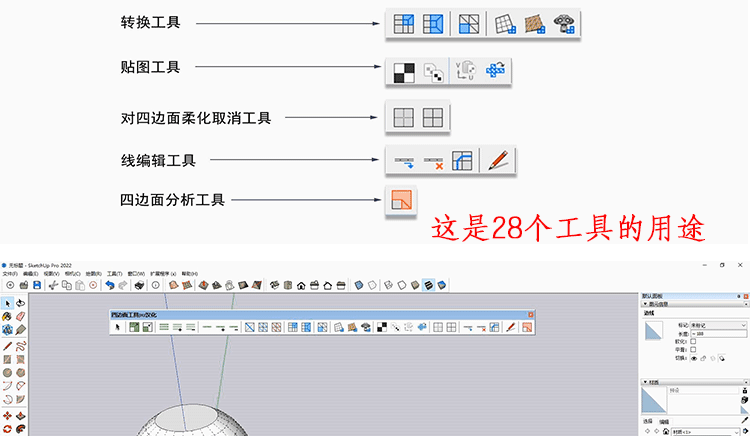The height and width of the screenshot is (436, 750).
Task: Open the 编辑(E) menu
Action: pos(31,274)
